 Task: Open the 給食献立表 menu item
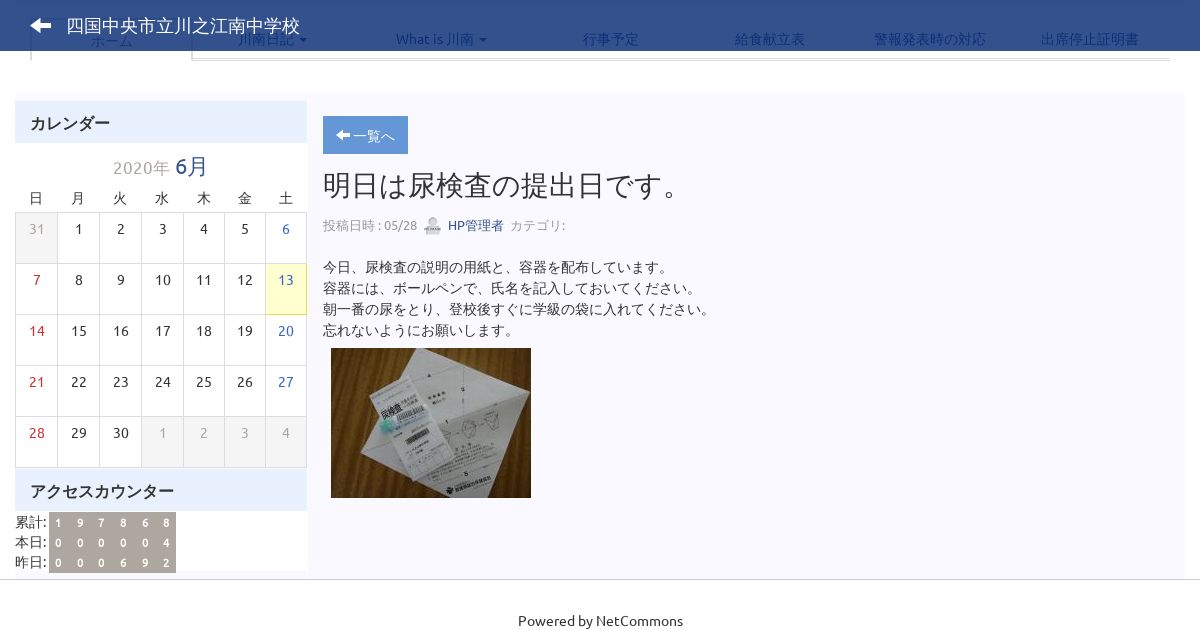point(770,40)
